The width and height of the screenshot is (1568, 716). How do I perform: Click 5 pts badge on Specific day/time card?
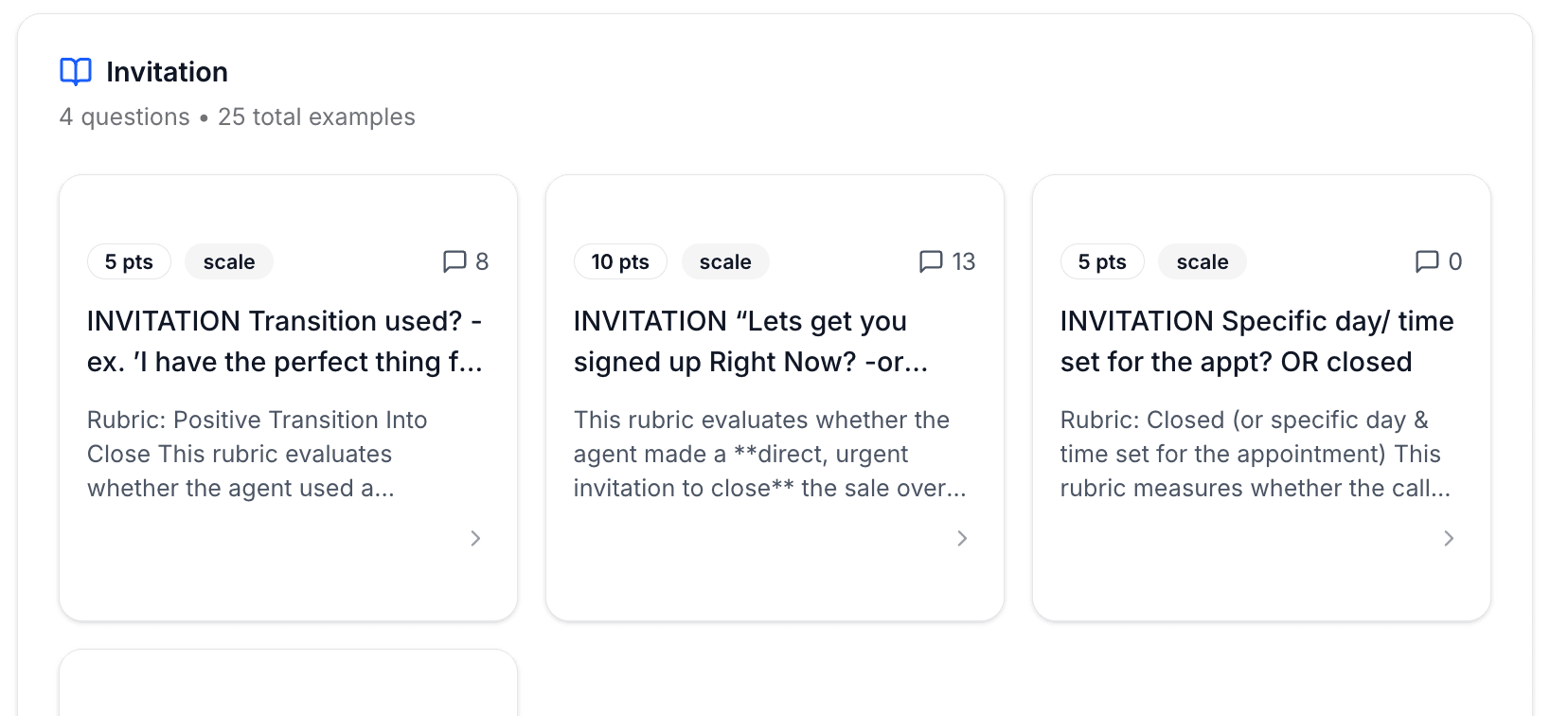tap(1102, 261)
